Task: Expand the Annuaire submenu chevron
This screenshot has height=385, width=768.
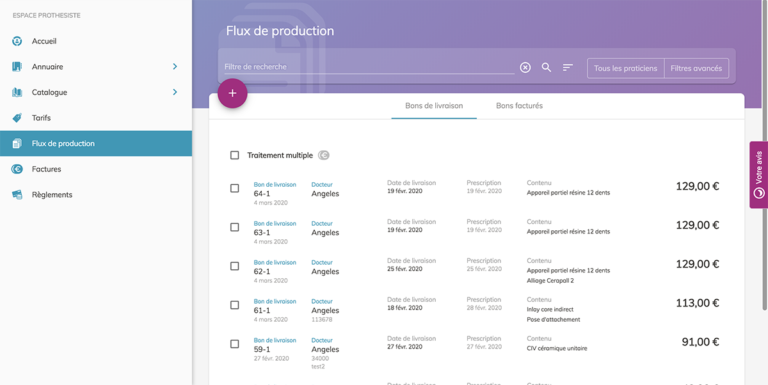Action: (175, 67)
